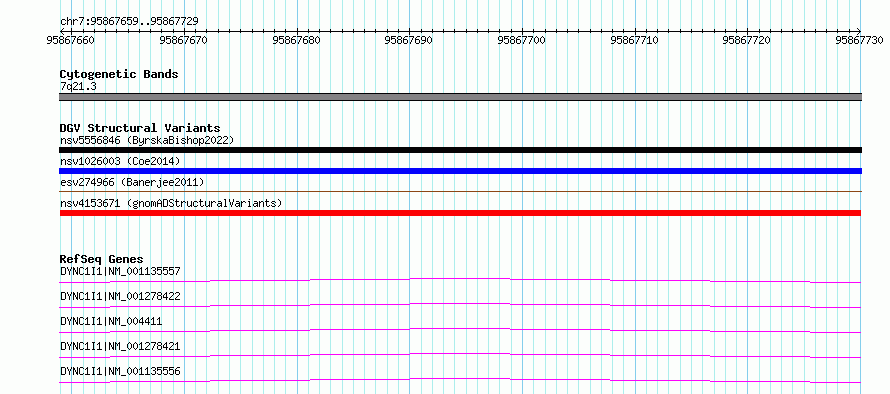
Task: Click ruler position 95867680
Action: (x=296, y=40)
